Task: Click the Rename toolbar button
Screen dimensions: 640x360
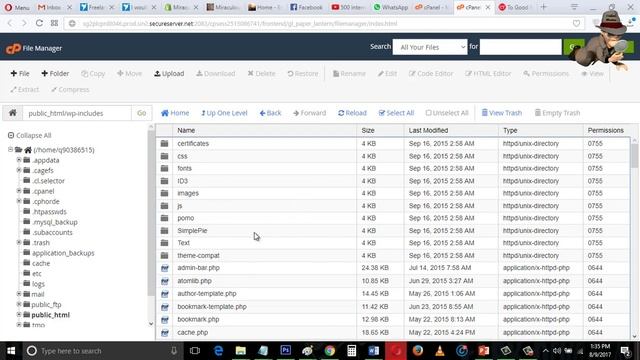Action: click(349, 73)
